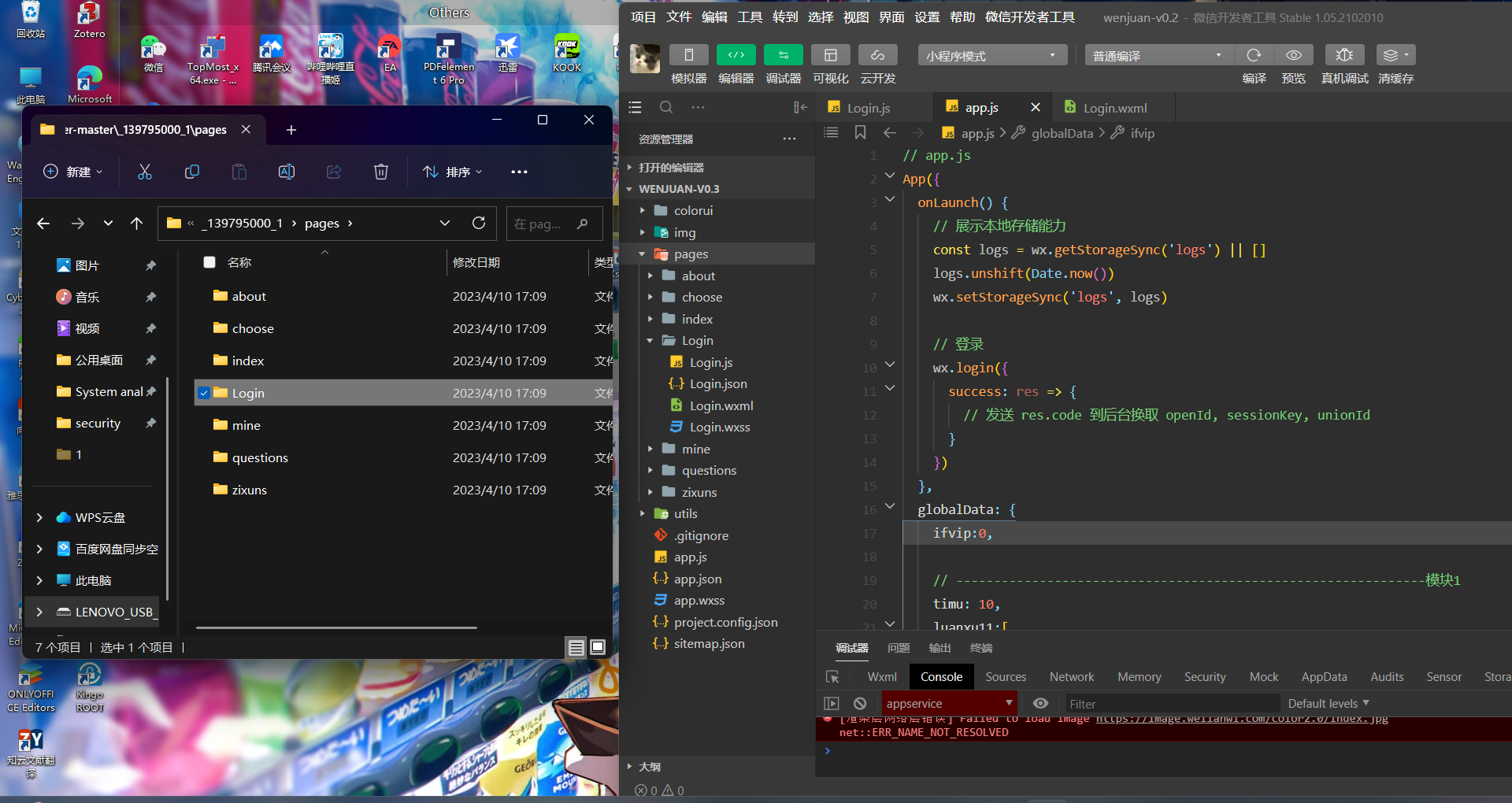Toggle the select-all checkbox beside 名称 header

tap(209, 262)
